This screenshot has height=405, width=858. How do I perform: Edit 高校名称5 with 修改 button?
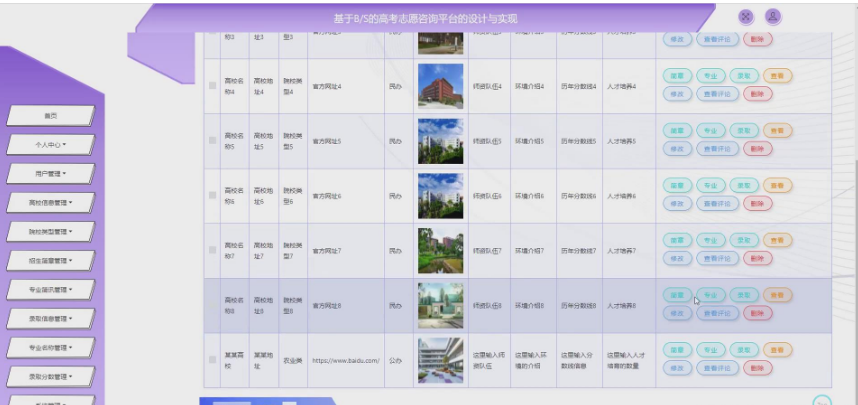pyautogui.click(x=677, y=149)
